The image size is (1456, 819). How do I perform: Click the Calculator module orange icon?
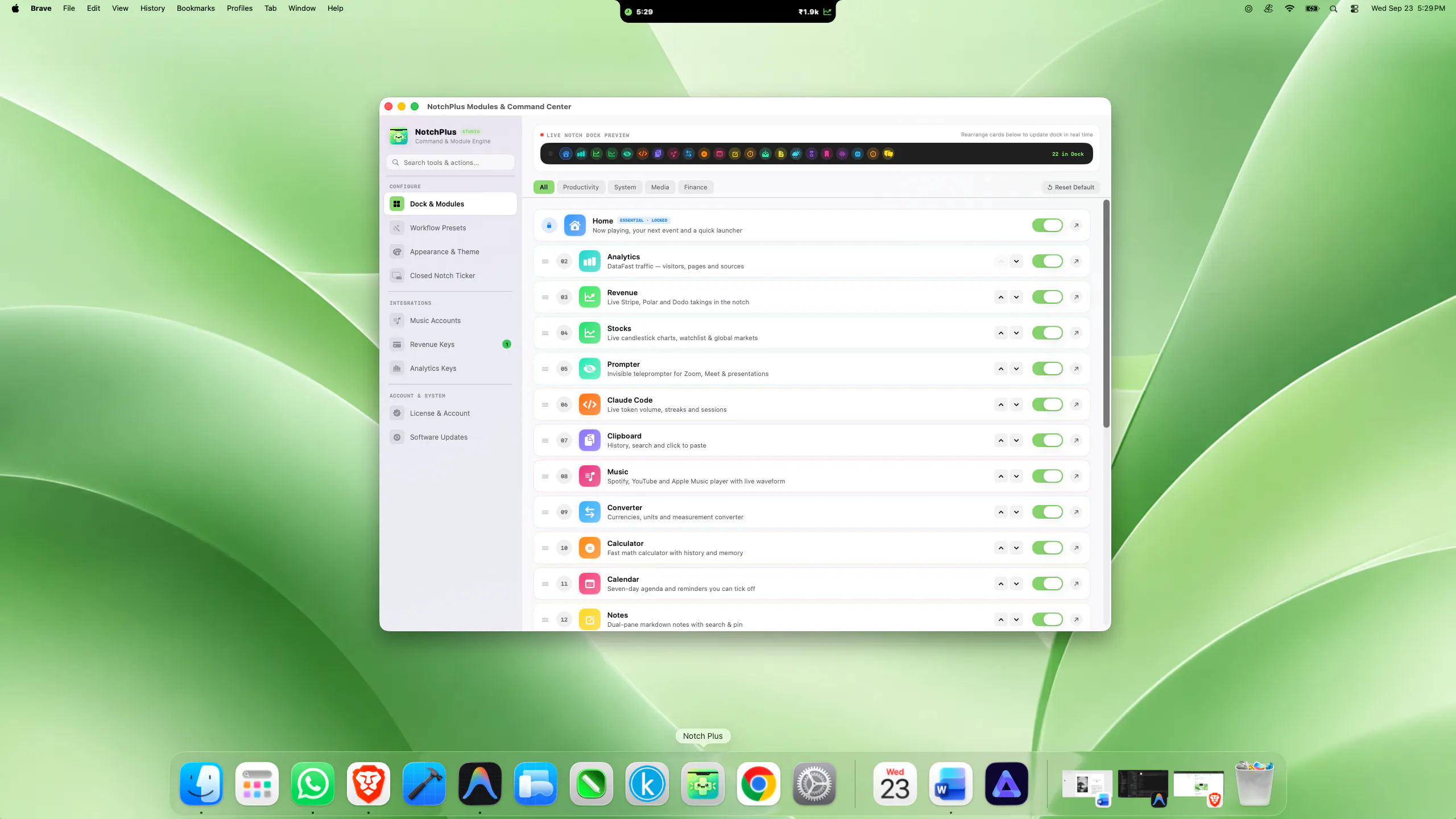tap(589, 548)
